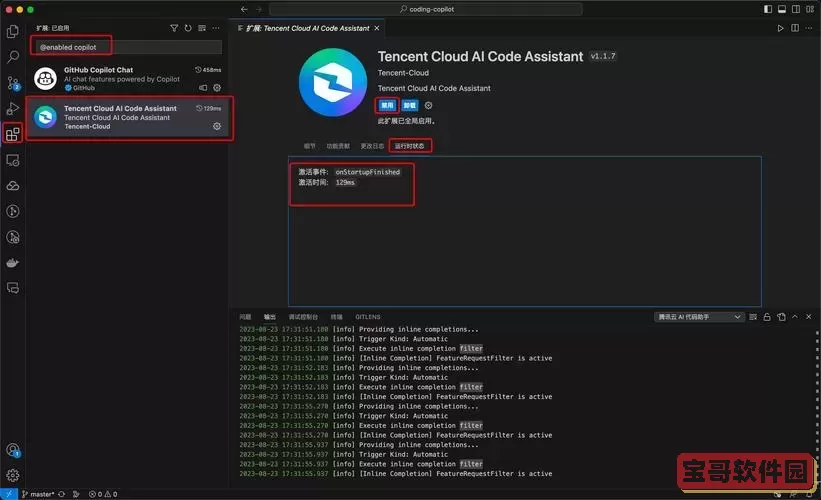The height and width of the screenshot is (500, 821).
Task: Switch to the Output tab
Action: click(x=270, y=317)
